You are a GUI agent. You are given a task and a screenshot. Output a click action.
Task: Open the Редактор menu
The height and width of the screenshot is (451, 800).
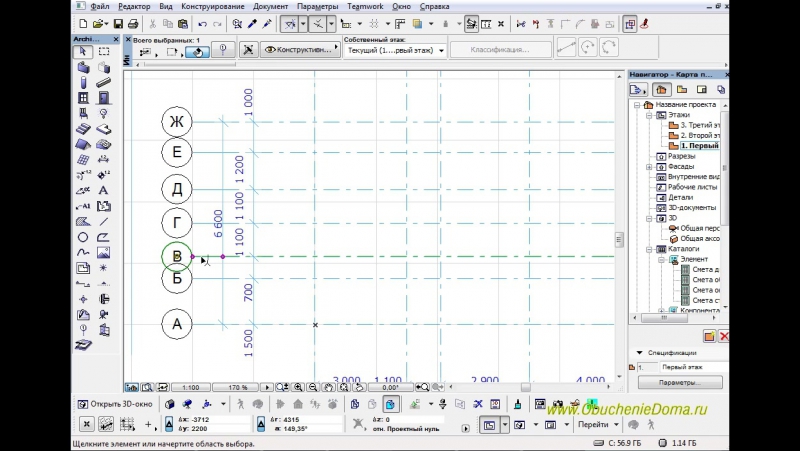coord(134,7)
